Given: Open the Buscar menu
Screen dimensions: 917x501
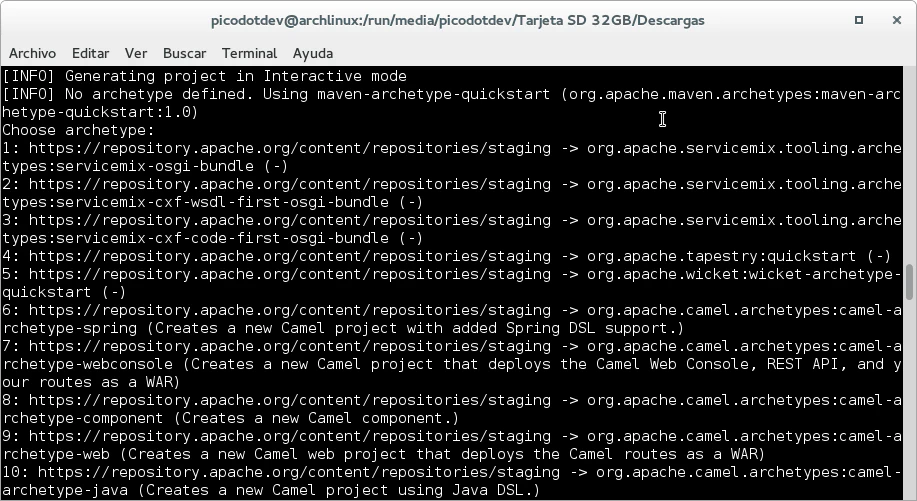Looking at the screenshot, I should click(x=184, y=53).
